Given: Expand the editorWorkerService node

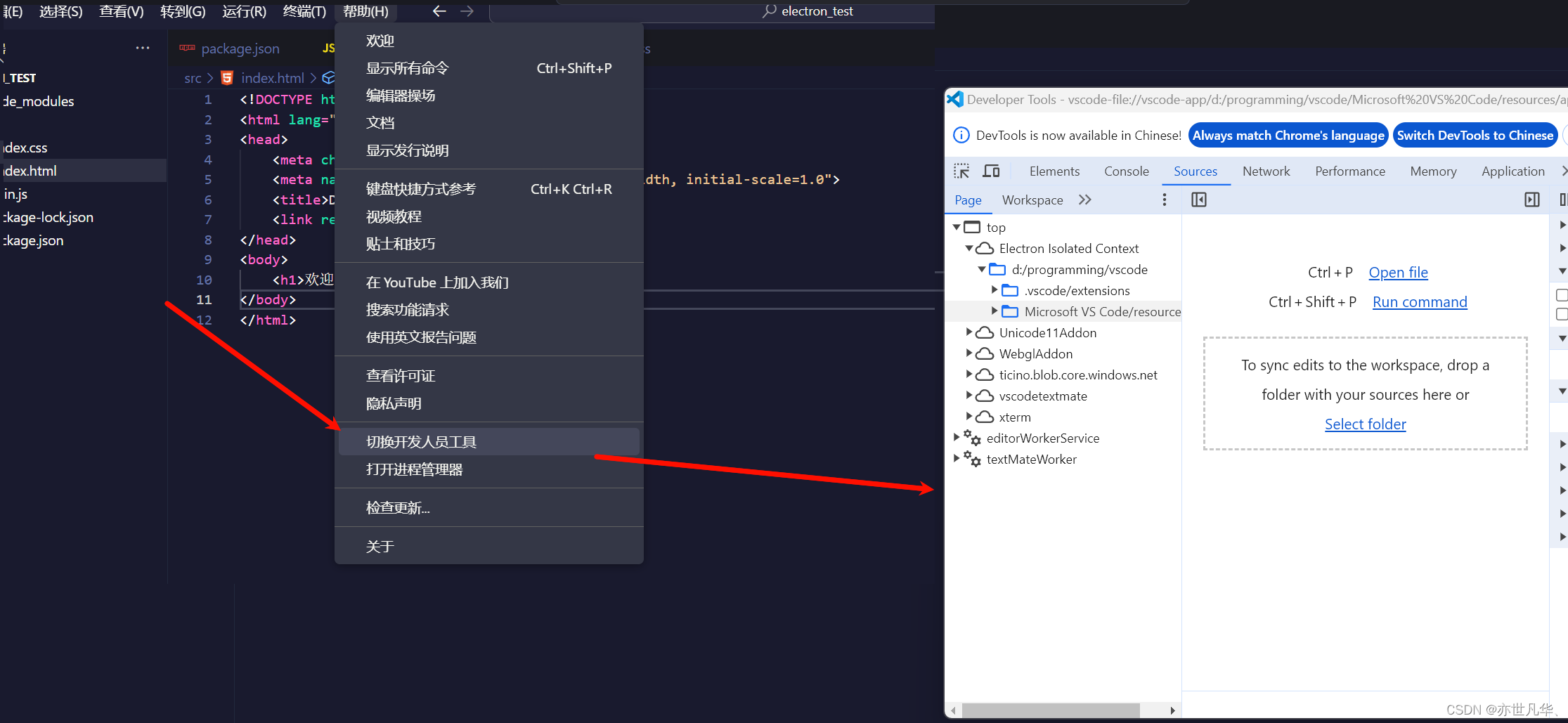Looking at the screenshot, I should 957,437.
